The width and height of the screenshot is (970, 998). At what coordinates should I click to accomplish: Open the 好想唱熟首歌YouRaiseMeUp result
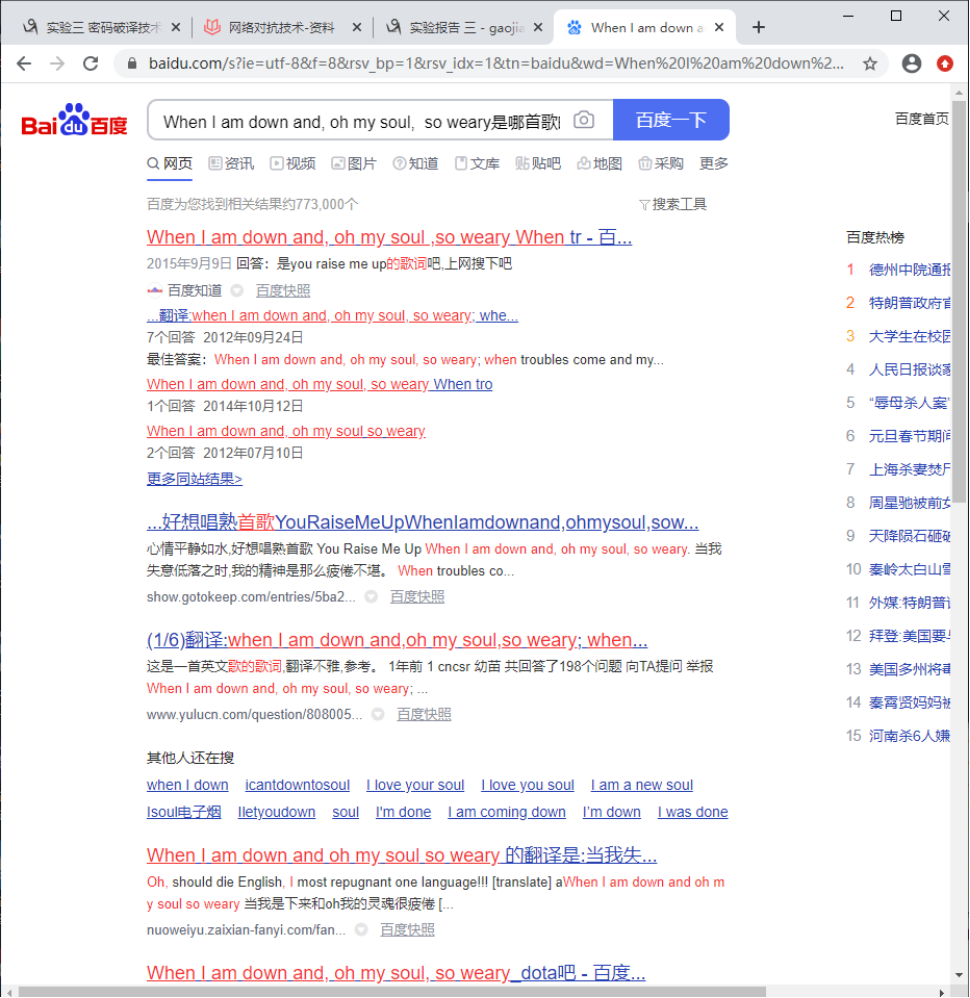(x=423, y=523)
